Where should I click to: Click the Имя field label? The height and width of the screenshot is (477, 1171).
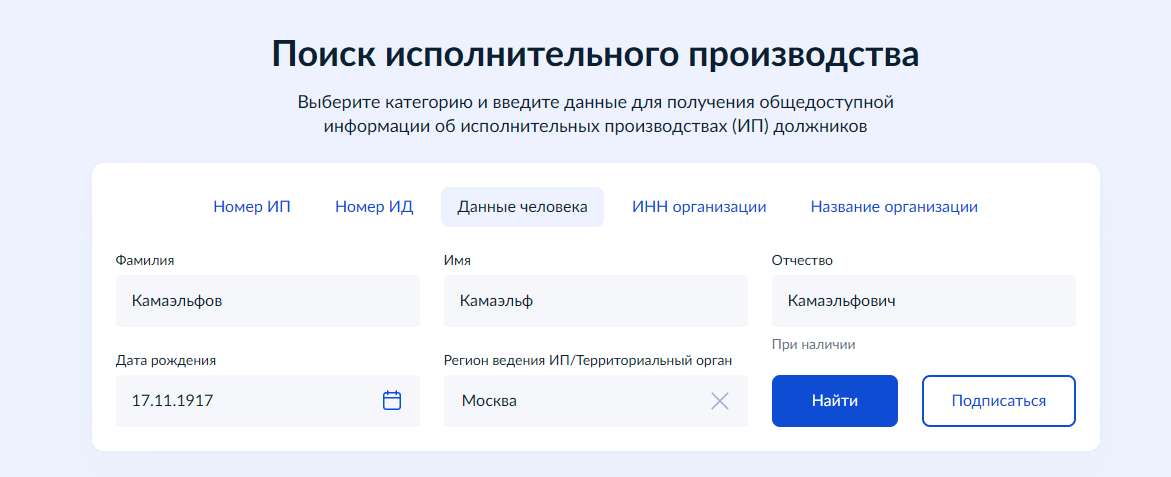pyautogui.click(x=457, y=260)
